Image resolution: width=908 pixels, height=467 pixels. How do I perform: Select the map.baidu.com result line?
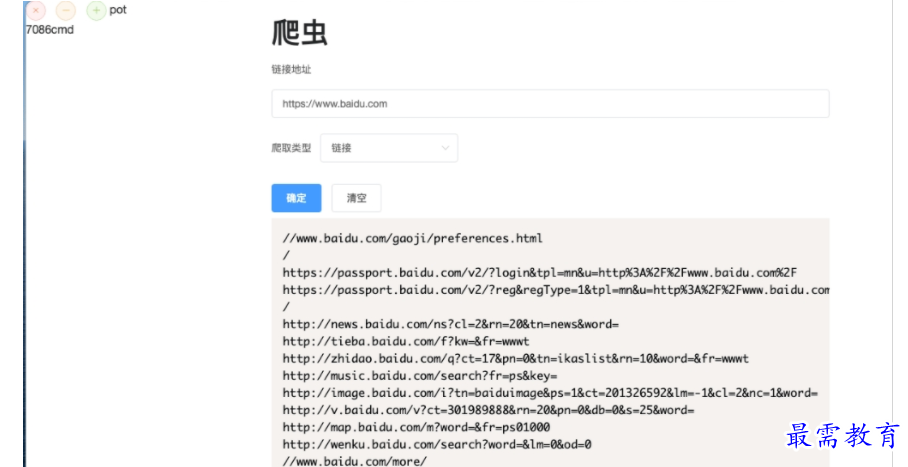point(416,427)
